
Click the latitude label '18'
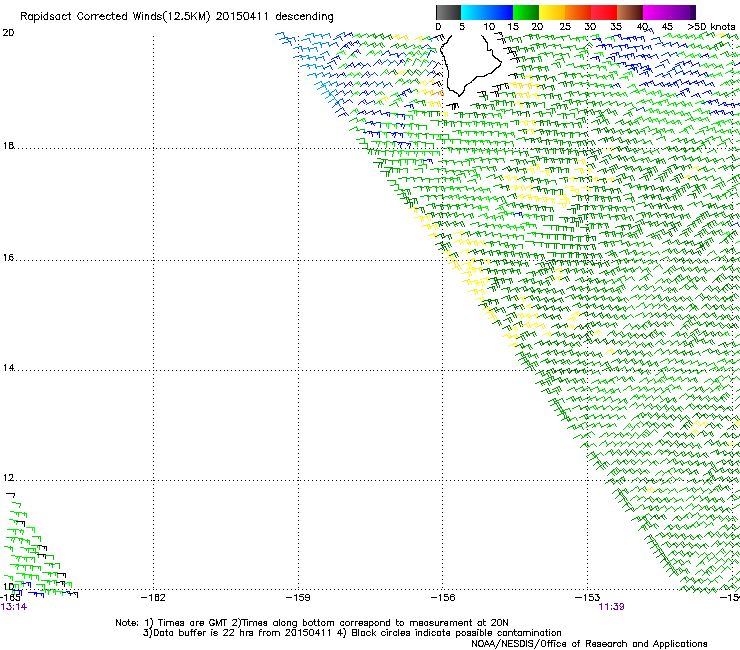click(8, 146)
